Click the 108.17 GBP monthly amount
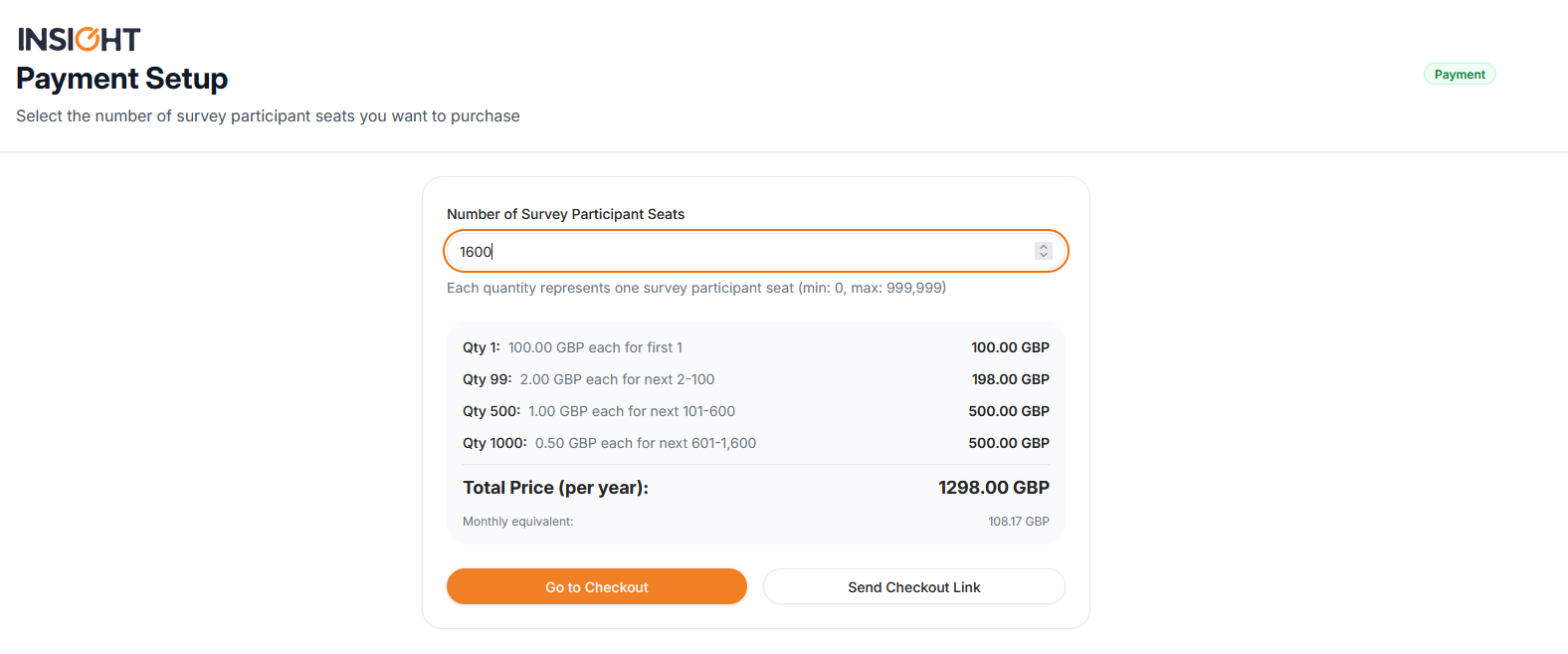Viewport: 1568px width, 654px height. (x=1018, y=522)
